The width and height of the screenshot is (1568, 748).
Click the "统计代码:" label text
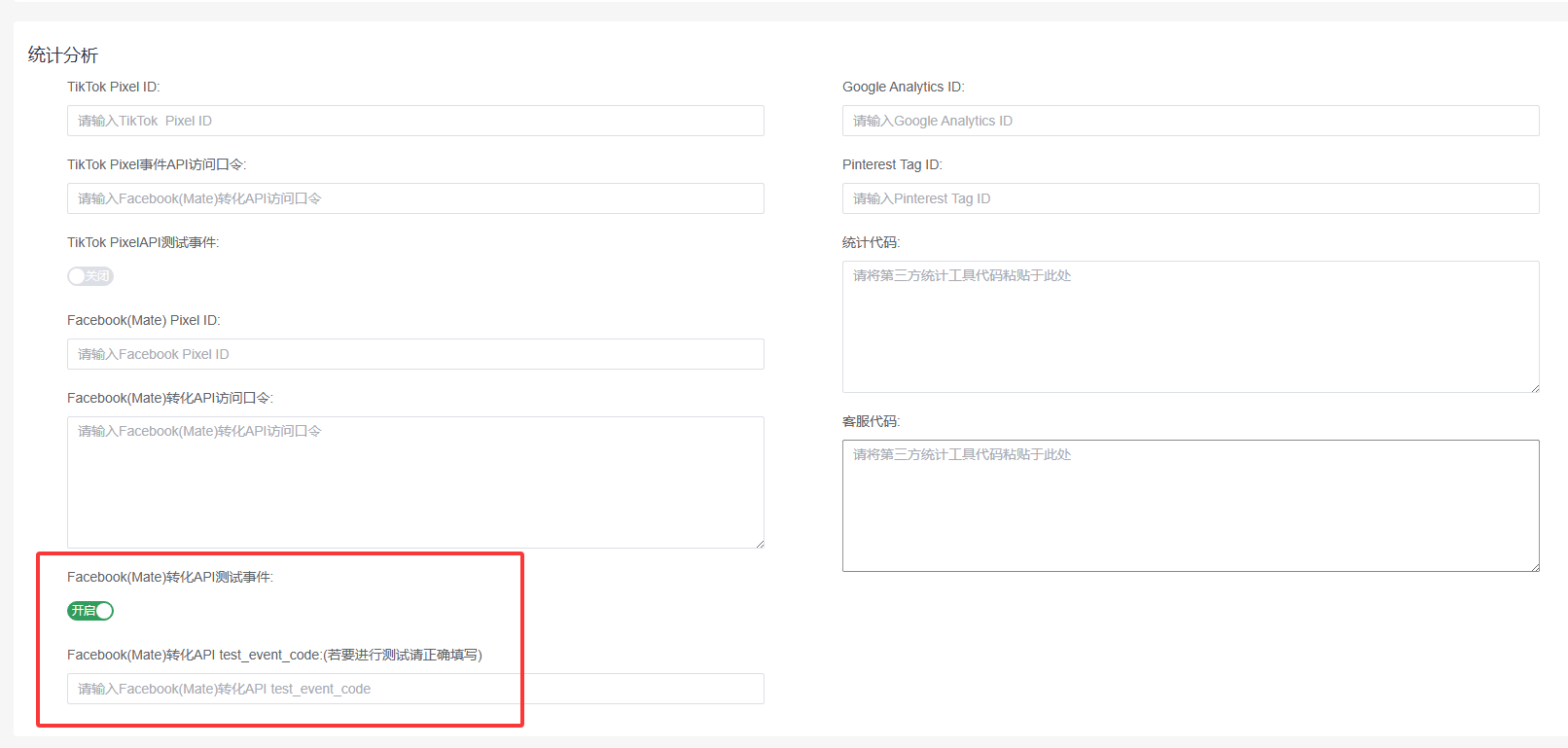pos(872,242)
